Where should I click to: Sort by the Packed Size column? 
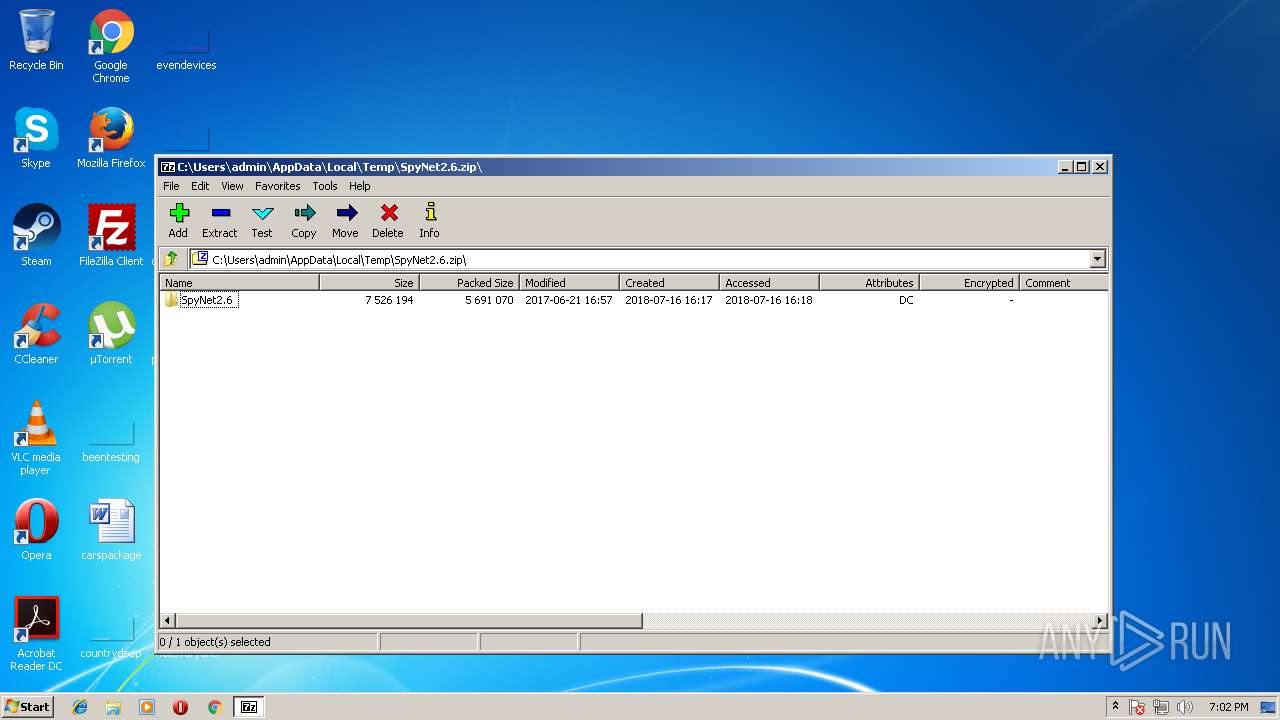[469, 283]
